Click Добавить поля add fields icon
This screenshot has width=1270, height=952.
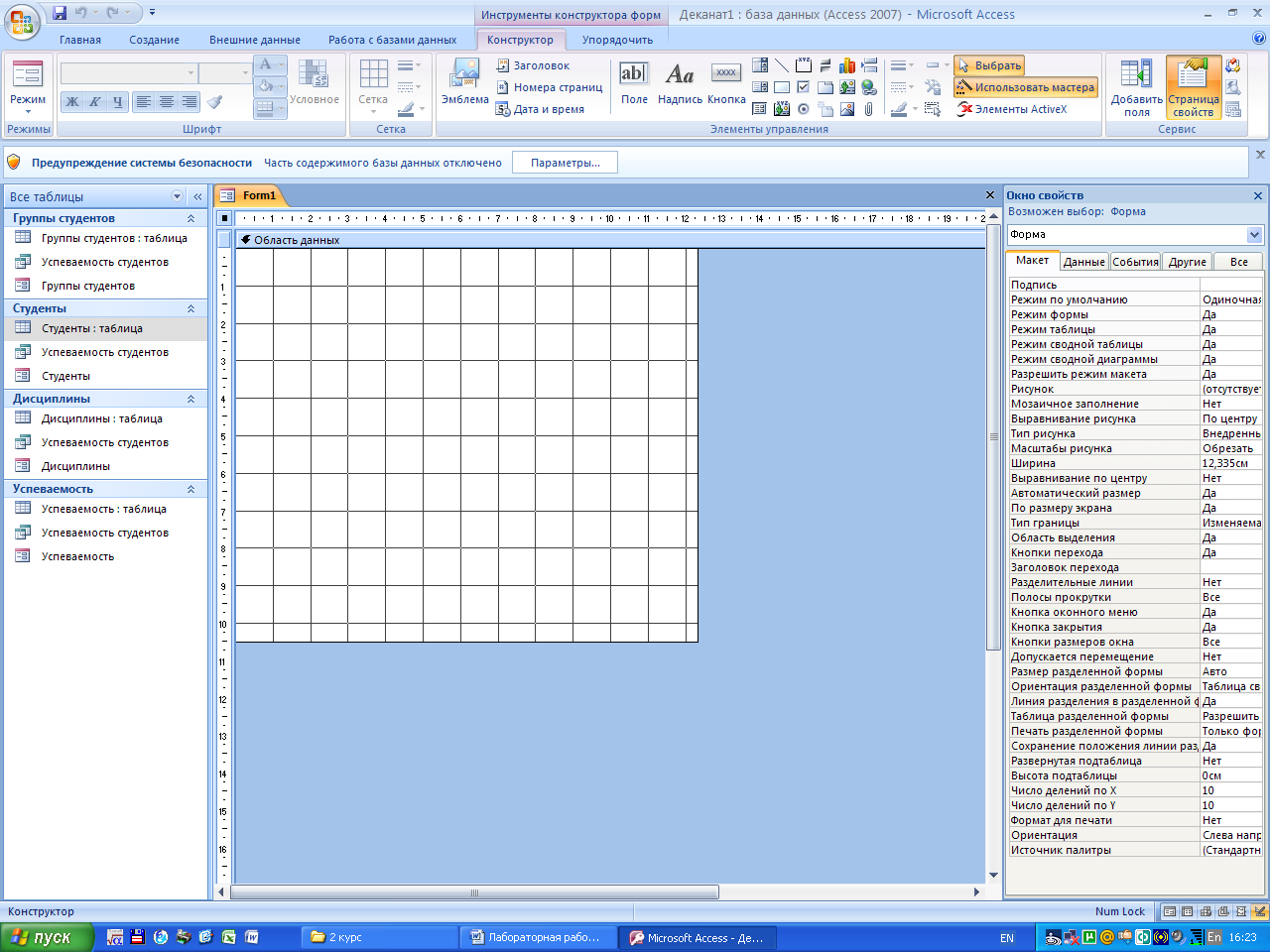point(1136,87)
